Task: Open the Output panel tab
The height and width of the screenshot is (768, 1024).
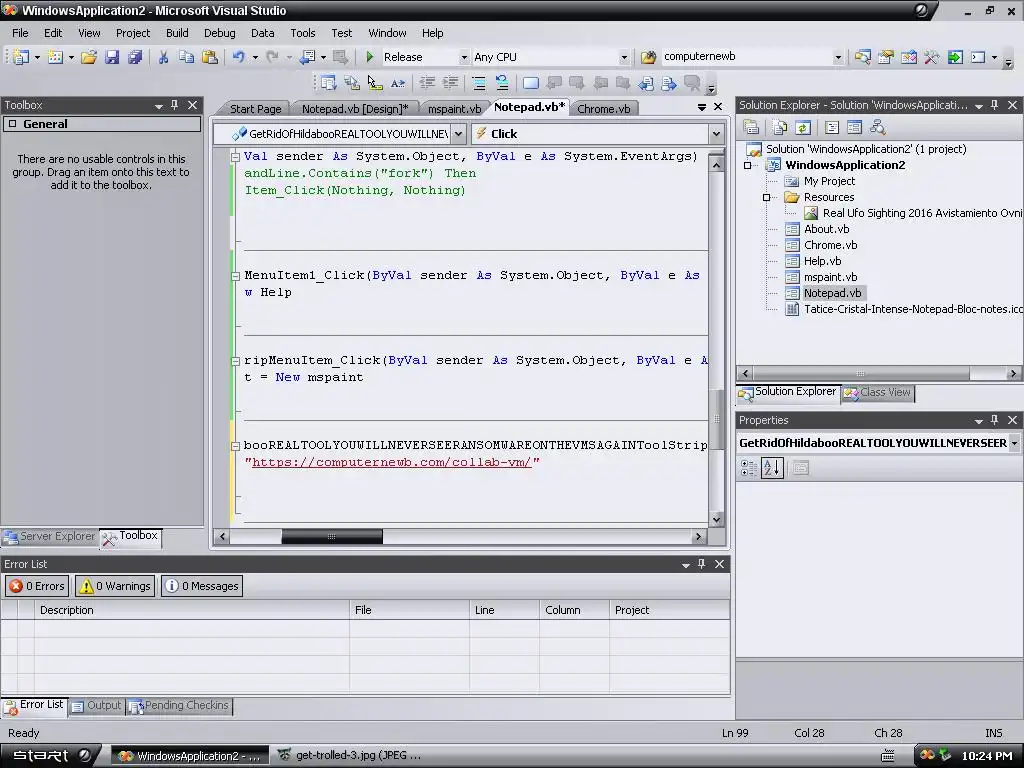Action: (x=97, y=706)
